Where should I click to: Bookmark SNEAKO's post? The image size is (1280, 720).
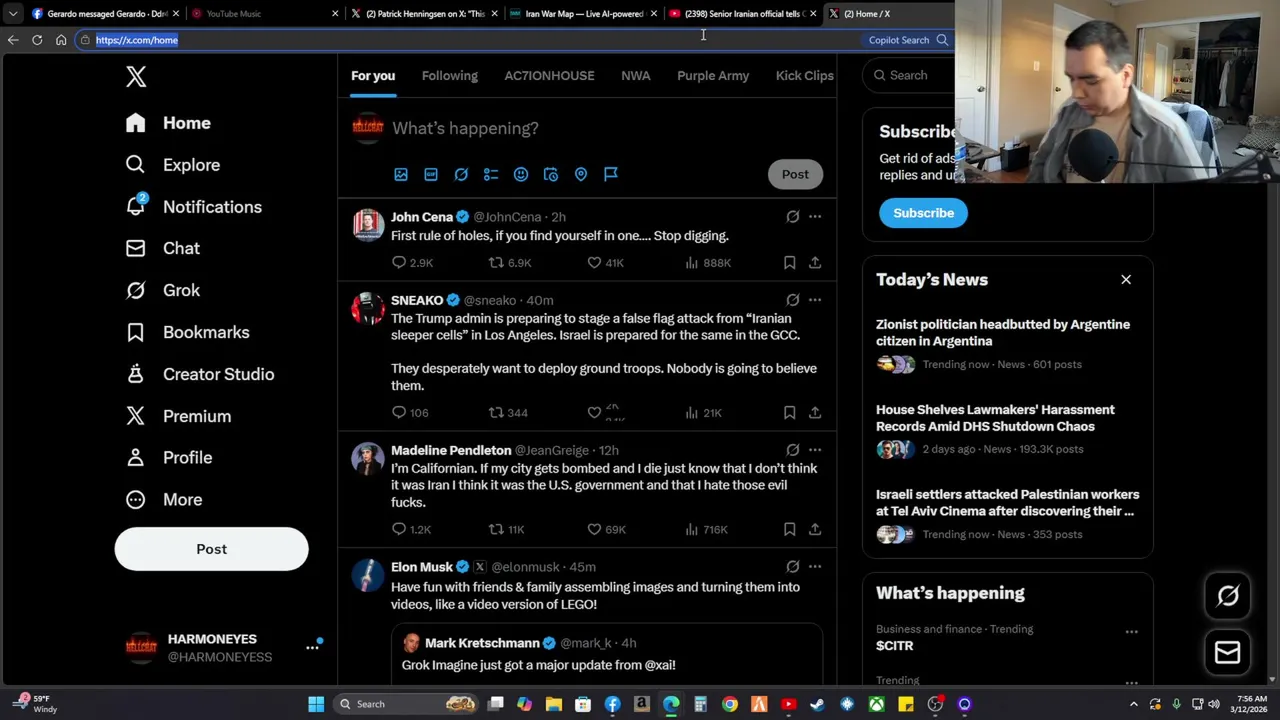789,412
